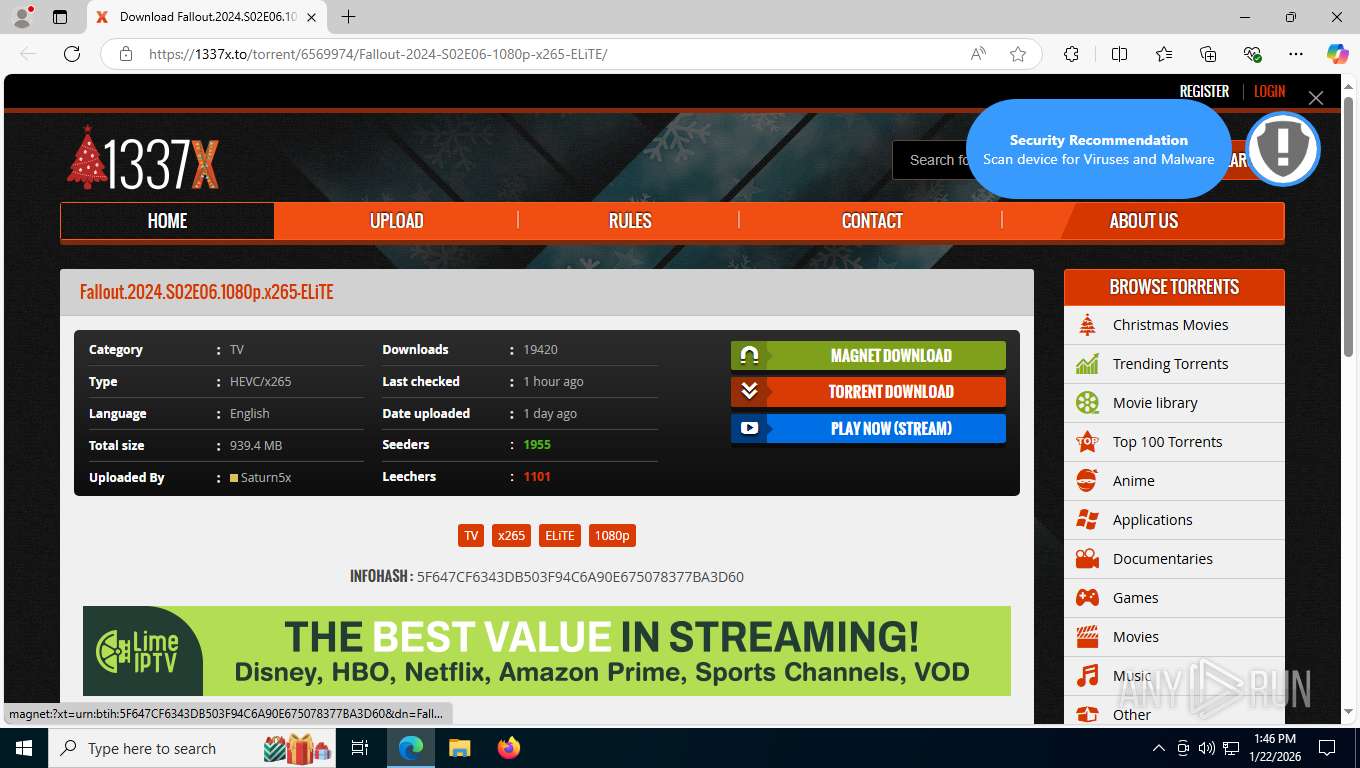Image resolution: width=1360 pixels, height=768 pixels.
Task: Close the security recommendation popup
Action: click(1316, 97)
